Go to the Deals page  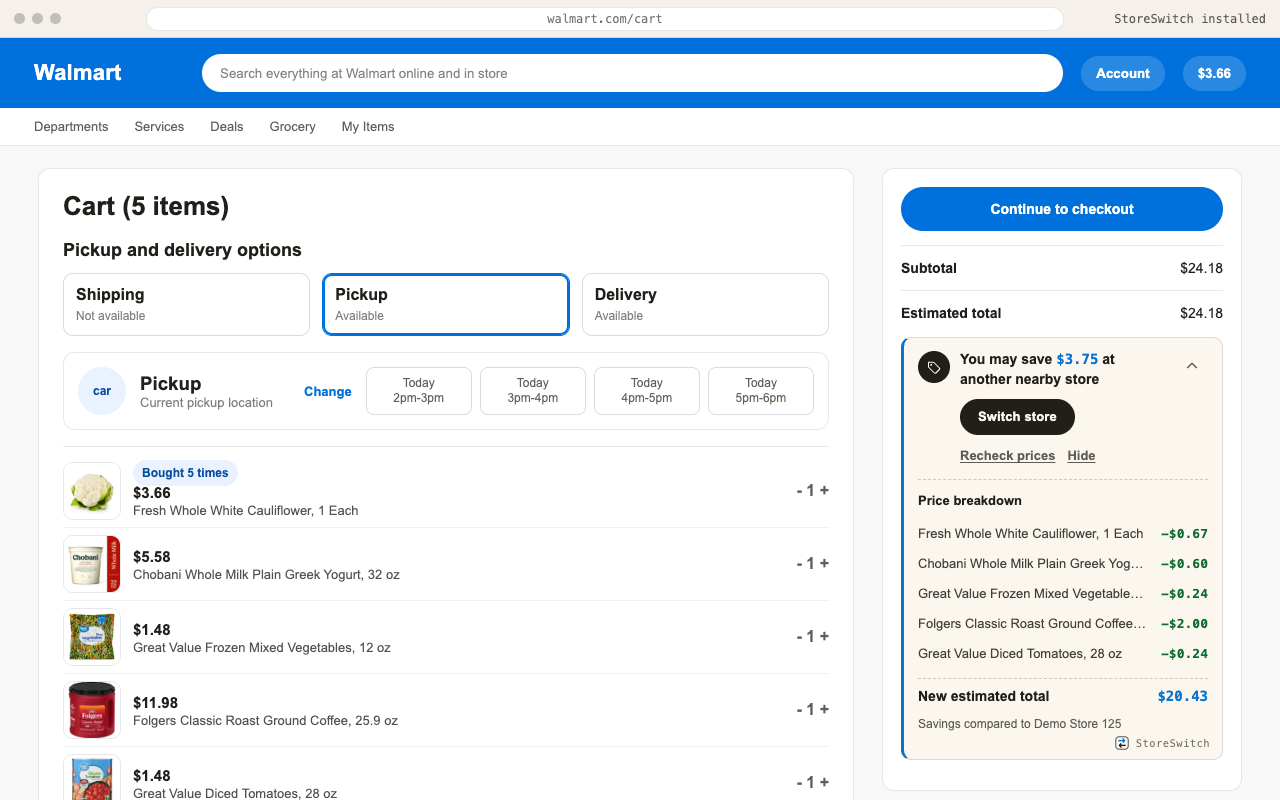227,126
